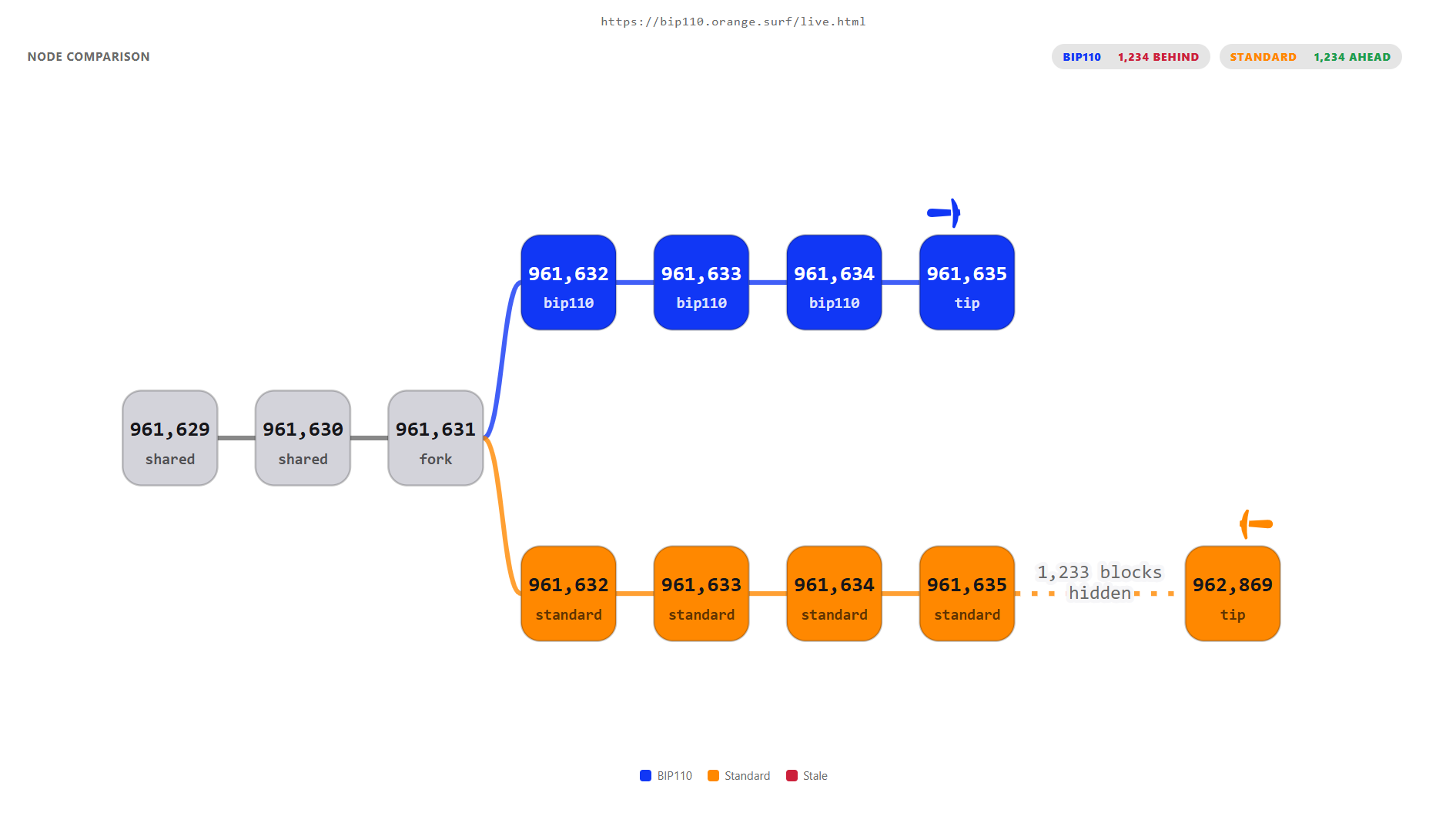This screenshot has width=1456, height=826.
Task: Select shared block 961,630
Action: (x=303, y=438)
